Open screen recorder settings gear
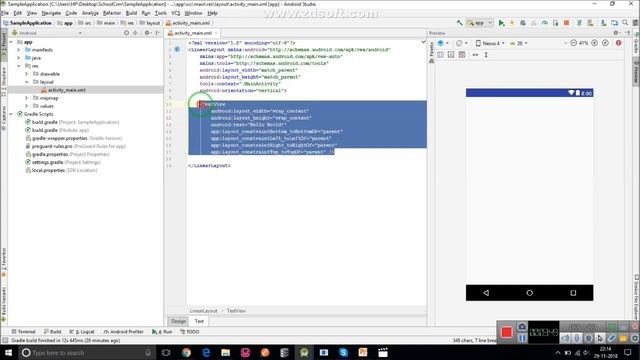Image resolution: width=640 pixels, height=360 pixels. click(635, 338)
